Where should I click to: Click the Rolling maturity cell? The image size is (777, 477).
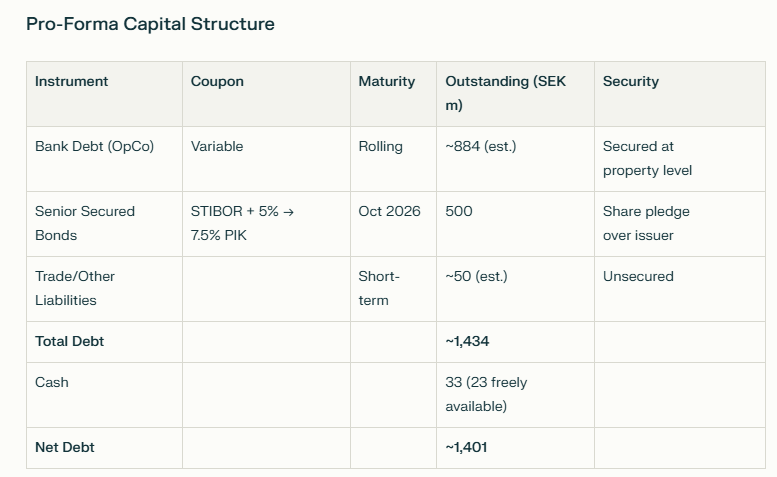coord(380,146)
